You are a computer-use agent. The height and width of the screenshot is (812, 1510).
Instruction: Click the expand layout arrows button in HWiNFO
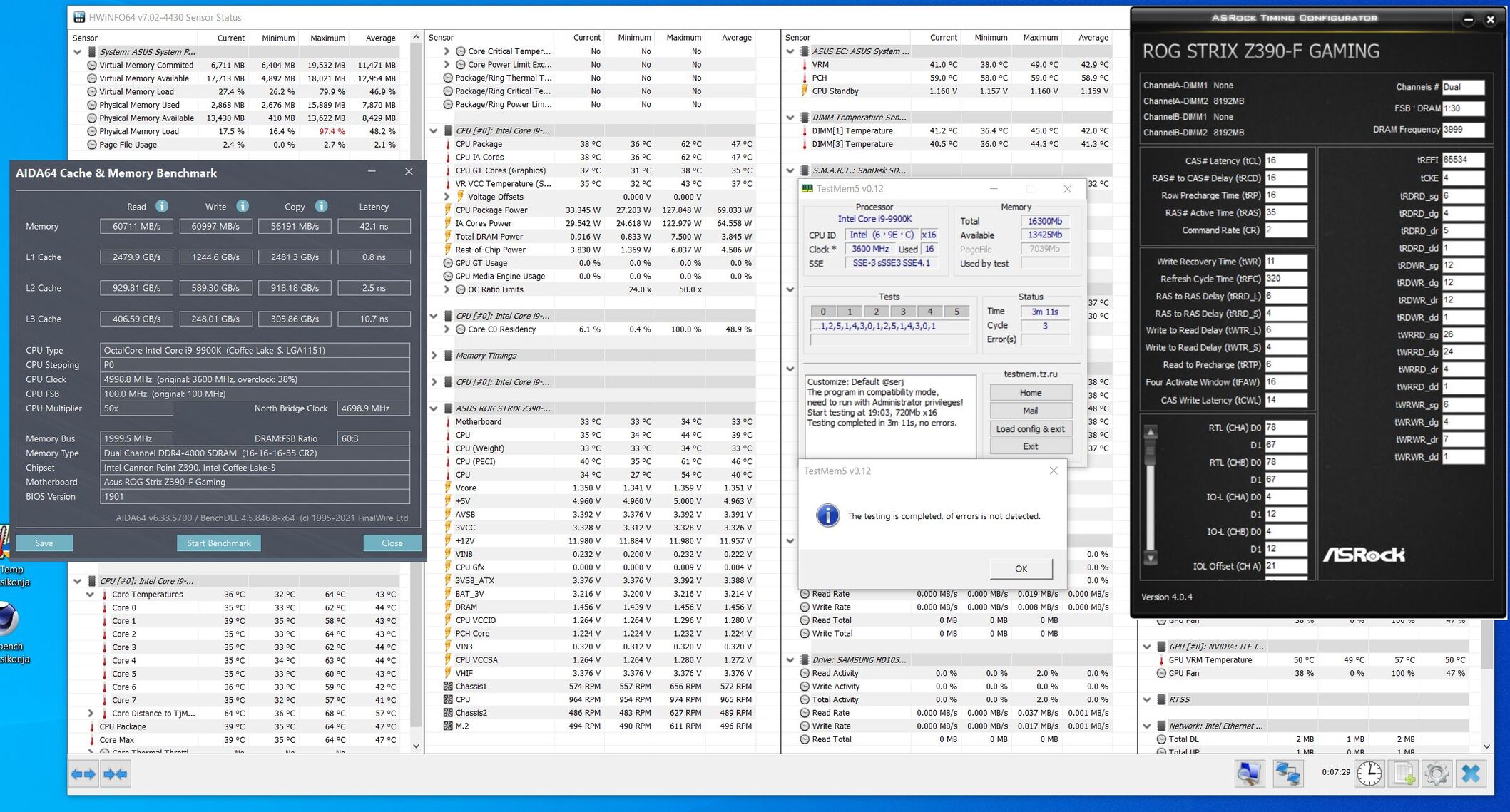83,774
